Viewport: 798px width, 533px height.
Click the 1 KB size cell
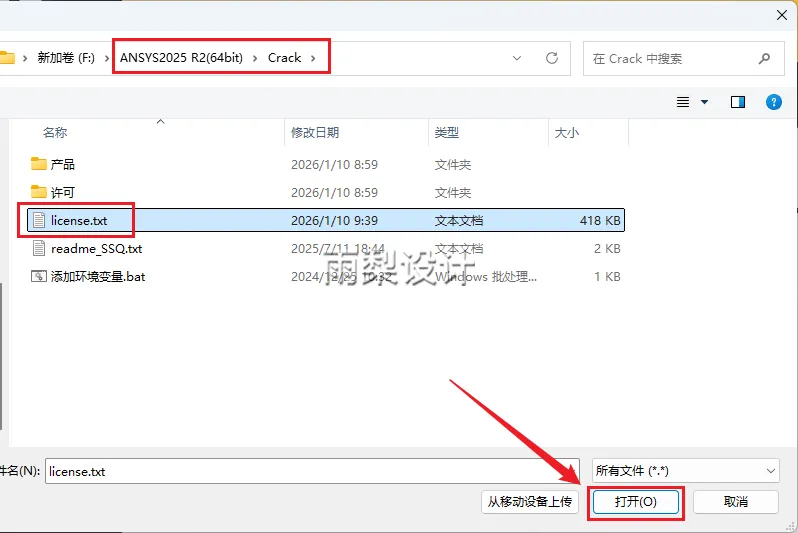click(x=607, y=276)
